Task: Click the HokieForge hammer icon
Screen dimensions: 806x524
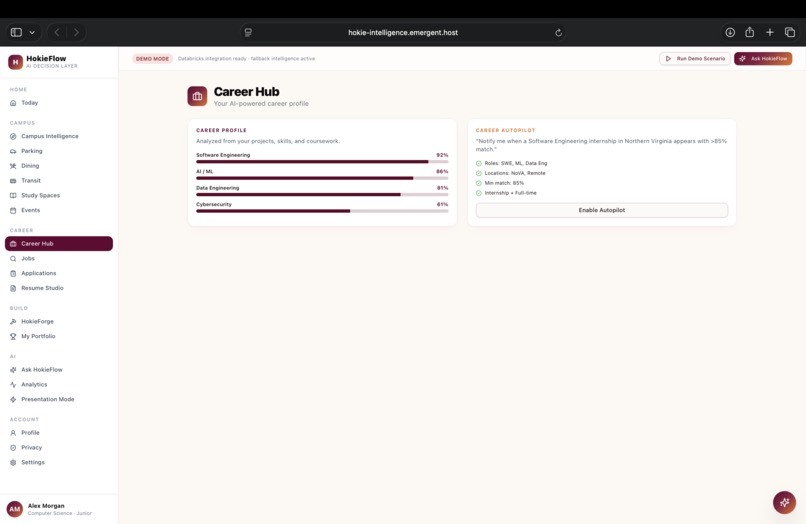Action: pyautogui.click(x=13, y=321)
